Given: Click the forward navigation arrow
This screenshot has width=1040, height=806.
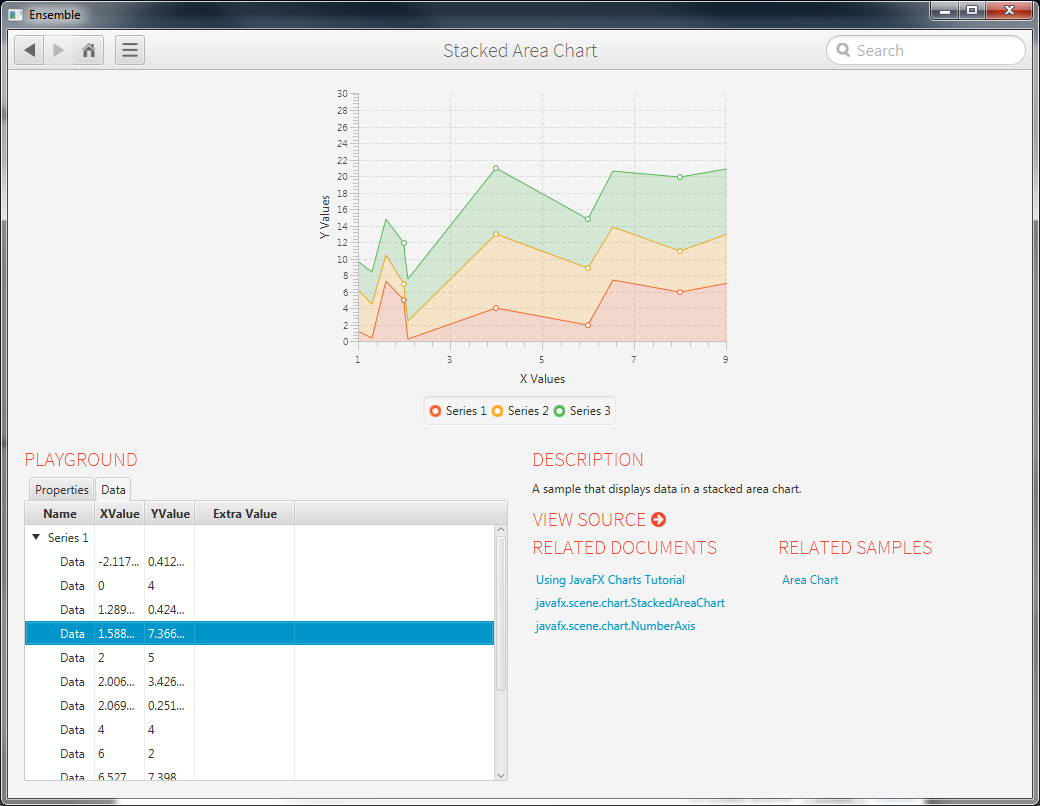Looking at the screenshot, I should [59, 50].
